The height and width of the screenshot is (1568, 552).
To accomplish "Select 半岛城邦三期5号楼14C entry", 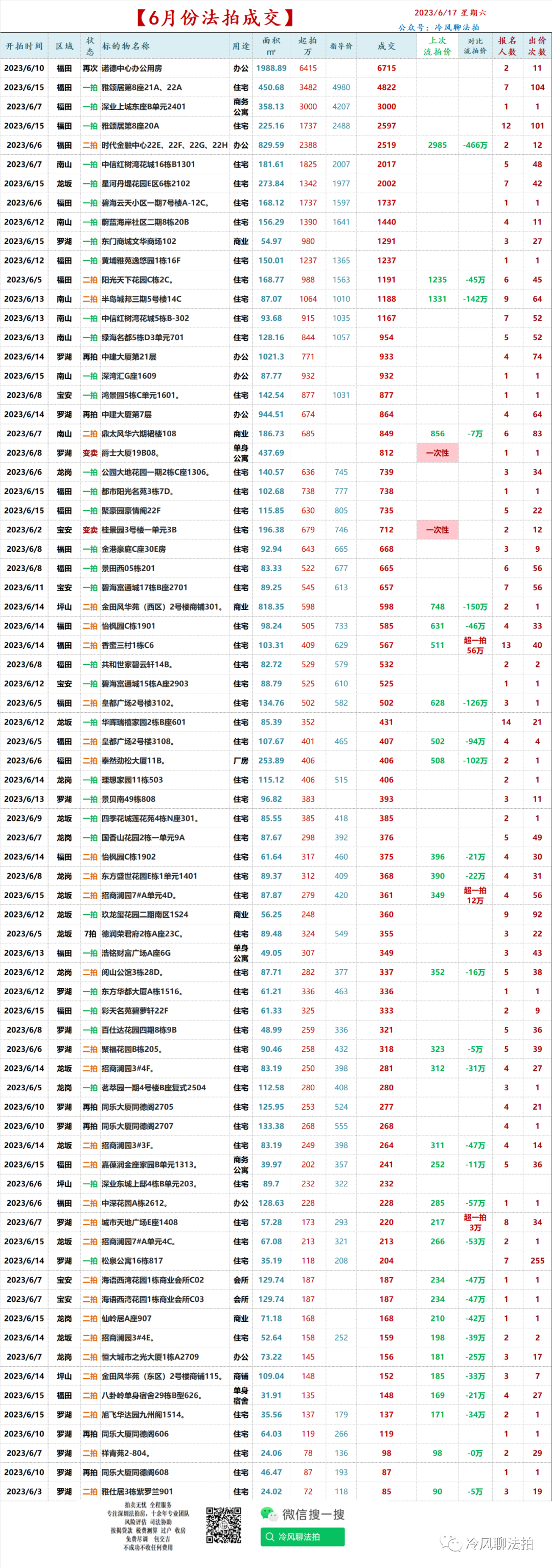I will click(141, 299).
